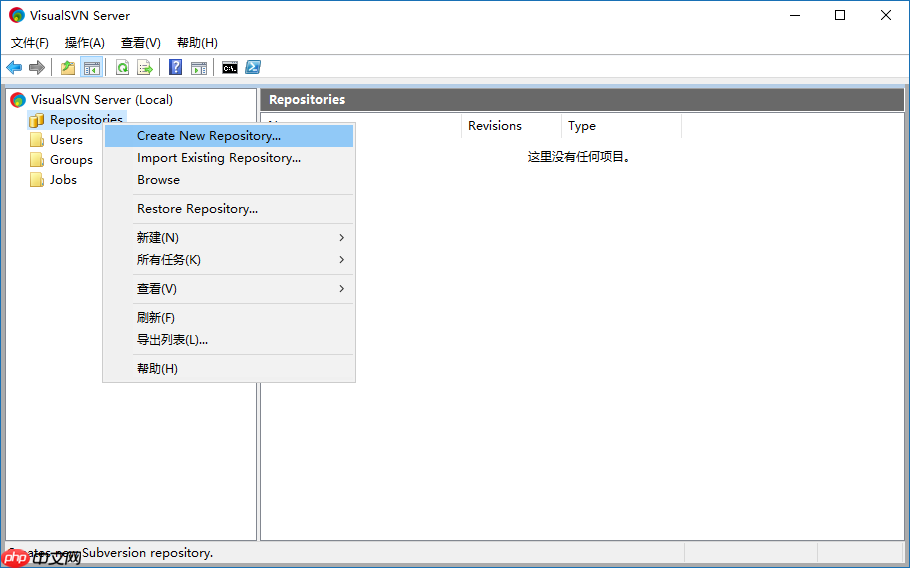This screenshot has height=568, width=910.
Task: Open the PowerShell toolbar icon
Action: 253,67
